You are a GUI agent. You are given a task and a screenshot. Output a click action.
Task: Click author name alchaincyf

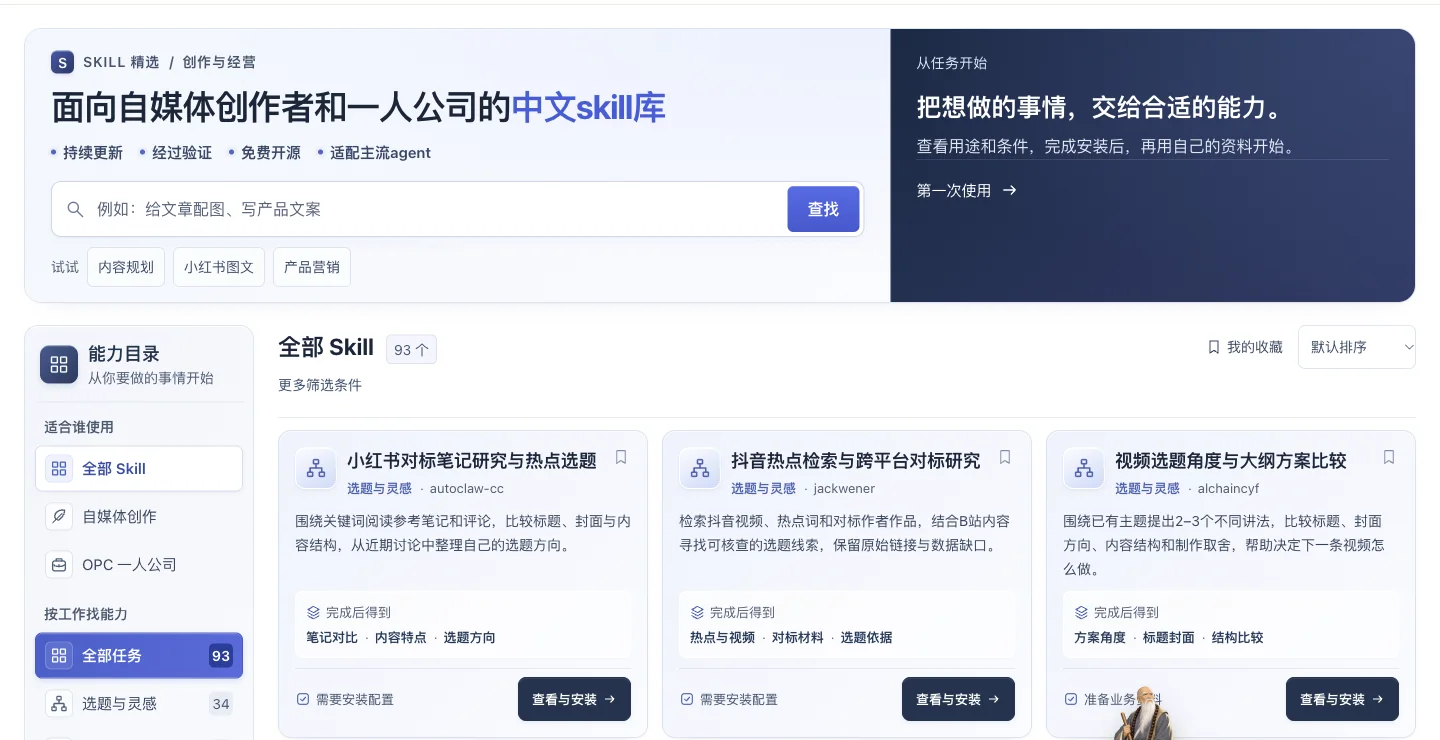(1228, 488)
